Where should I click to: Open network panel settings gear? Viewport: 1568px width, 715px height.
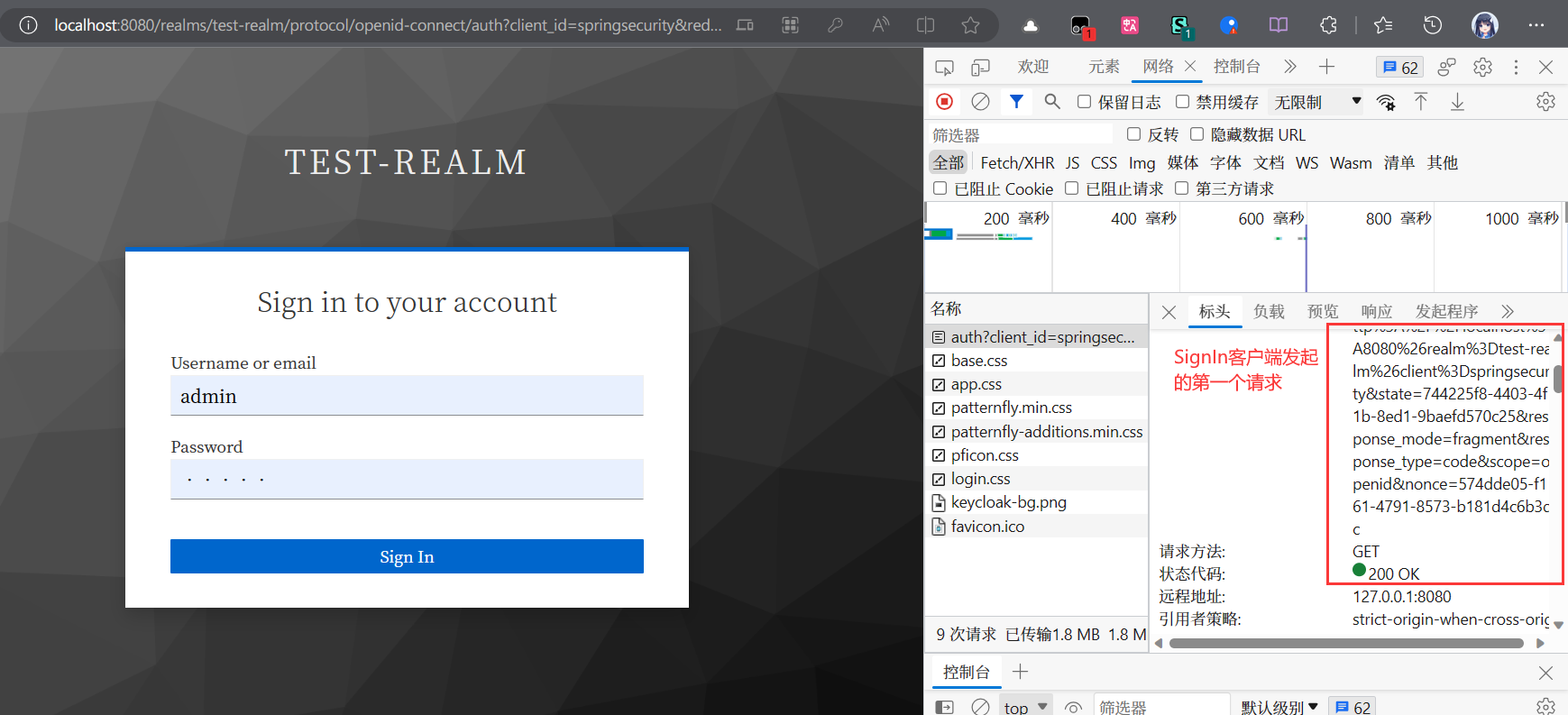coord(1545,102)
